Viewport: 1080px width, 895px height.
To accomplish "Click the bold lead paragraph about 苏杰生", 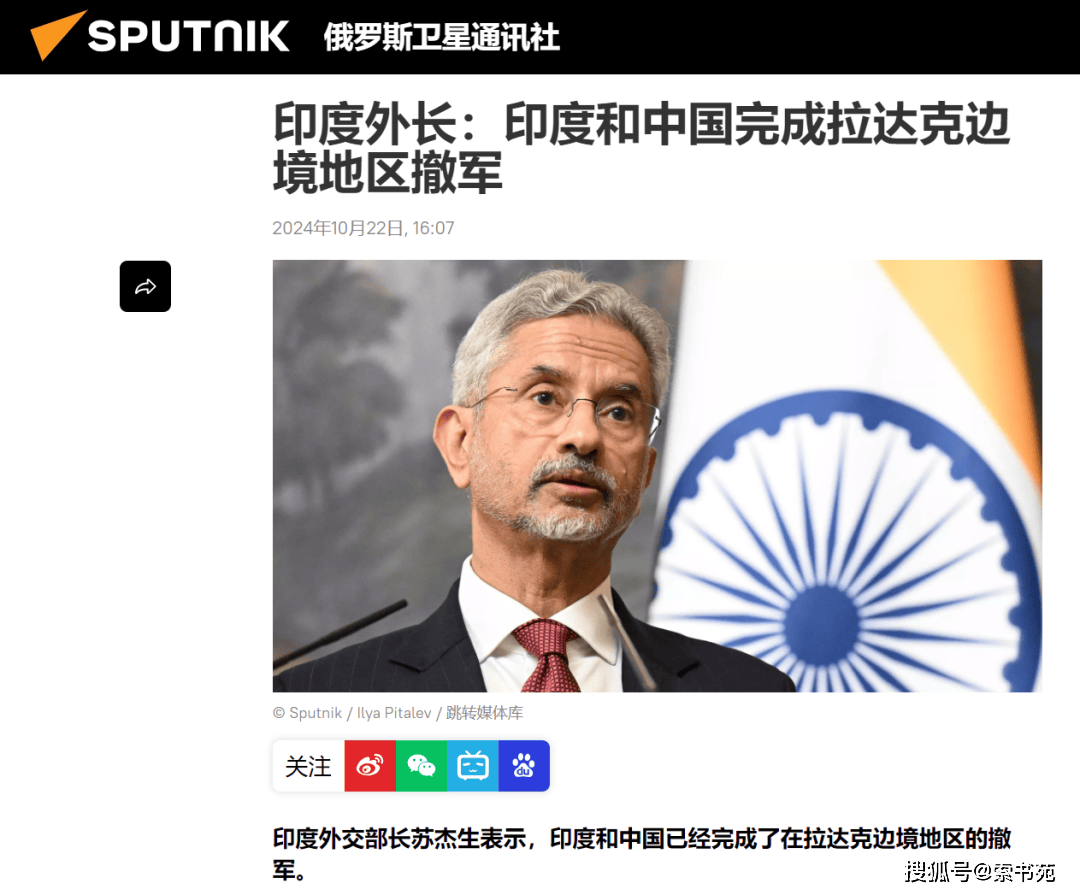I will 642,854.
